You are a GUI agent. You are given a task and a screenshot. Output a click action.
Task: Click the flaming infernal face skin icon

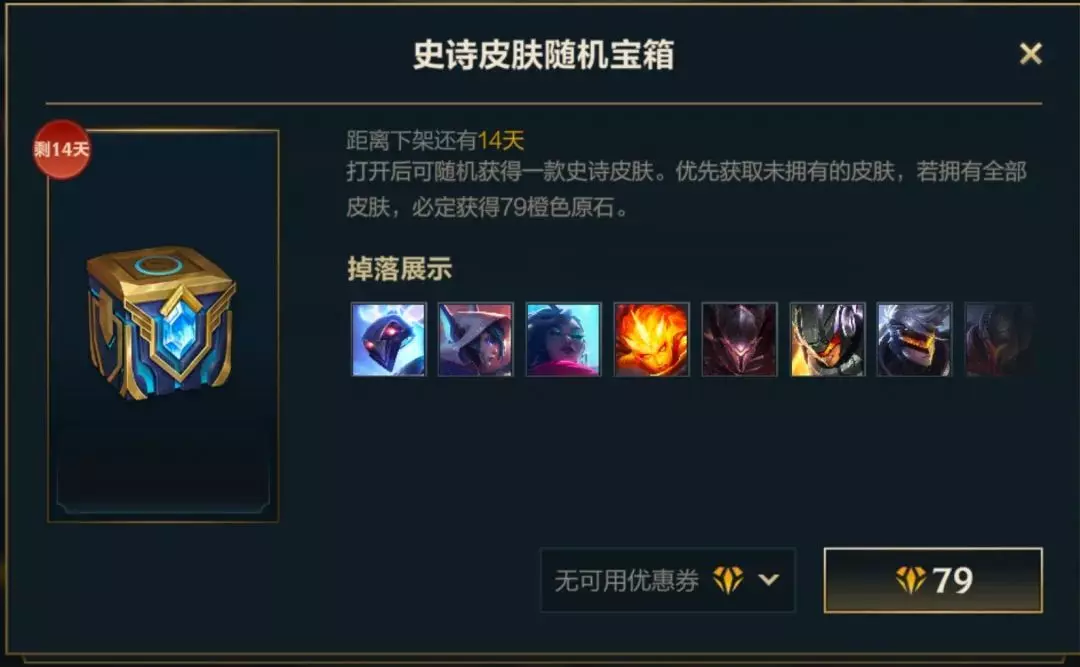pos(652,340)
